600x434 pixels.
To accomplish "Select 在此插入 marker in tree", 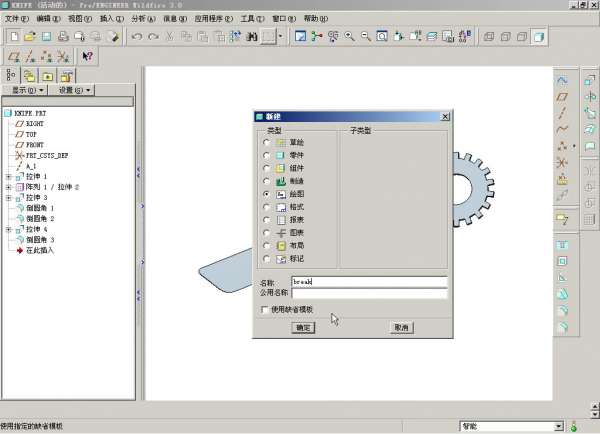I will [36, 250].
